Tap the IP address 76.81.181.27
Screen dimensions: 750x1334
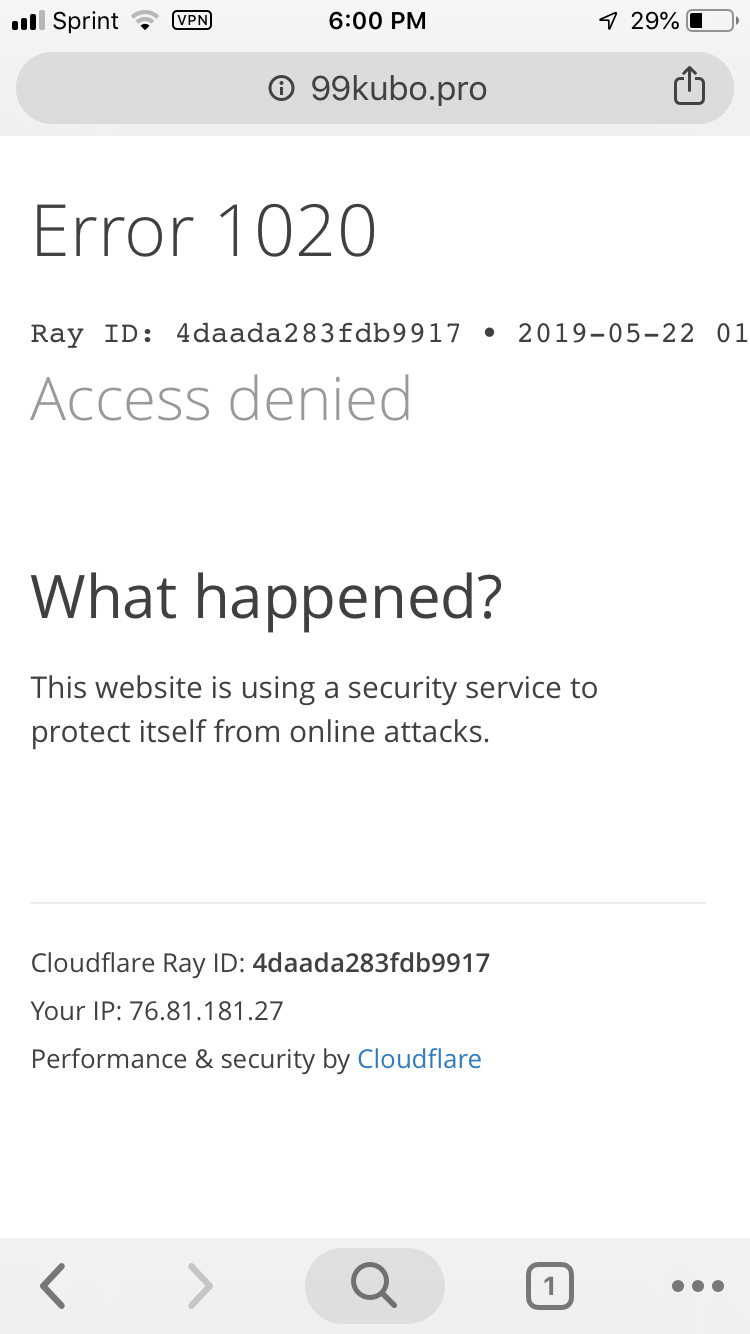(x=206, y=1011)
